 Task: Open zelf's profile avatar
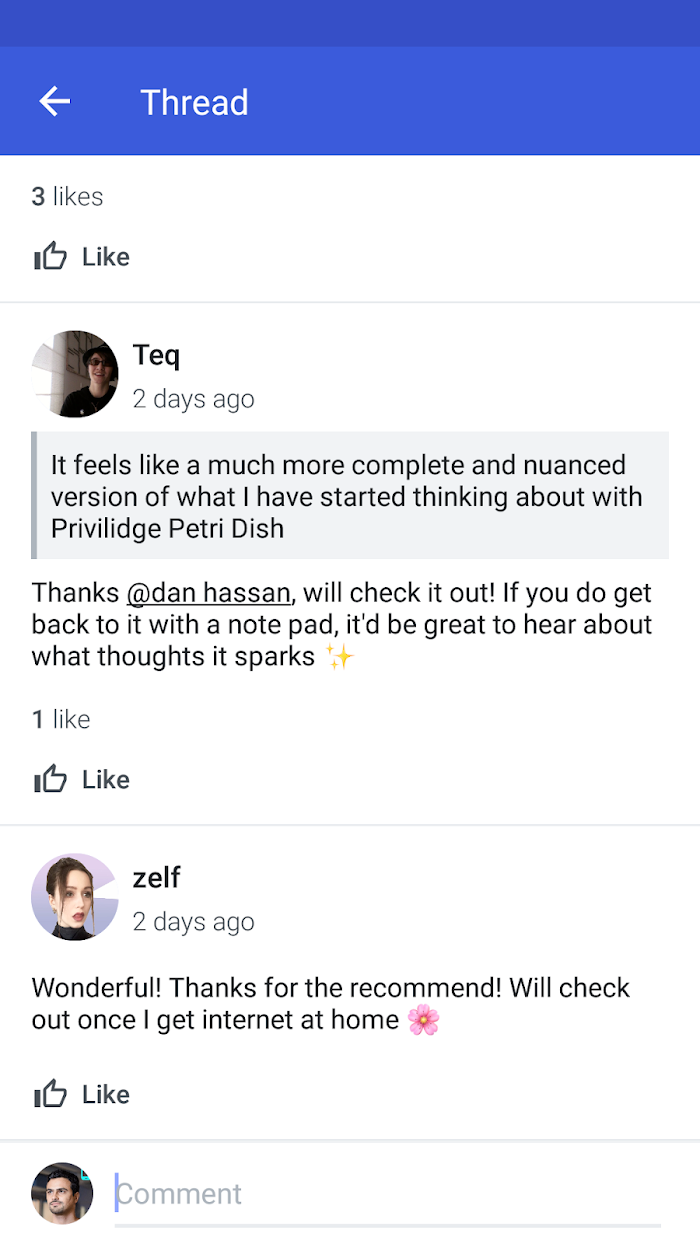tap(75, 897)
